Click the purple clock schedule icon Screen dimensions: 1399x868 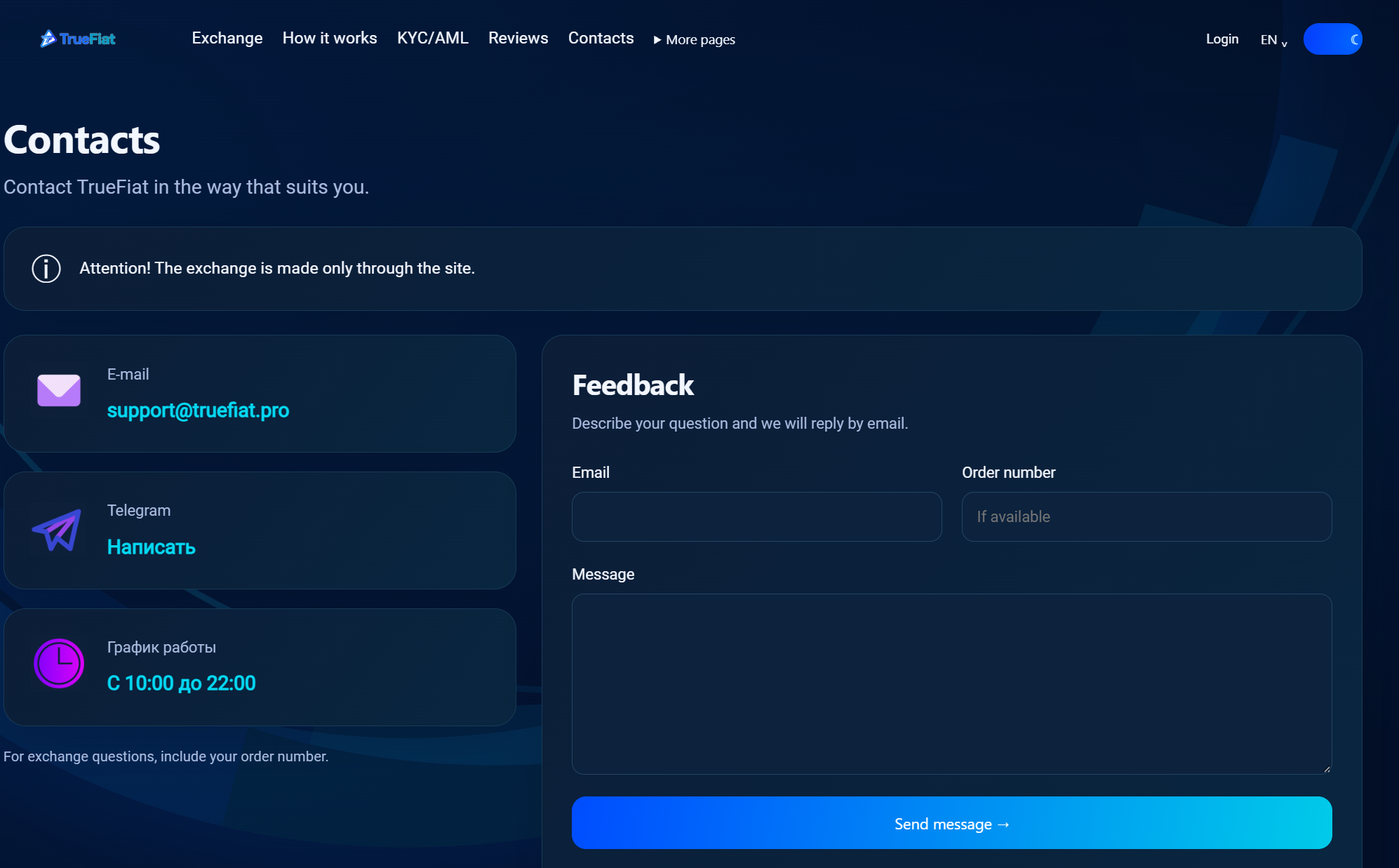59,663
